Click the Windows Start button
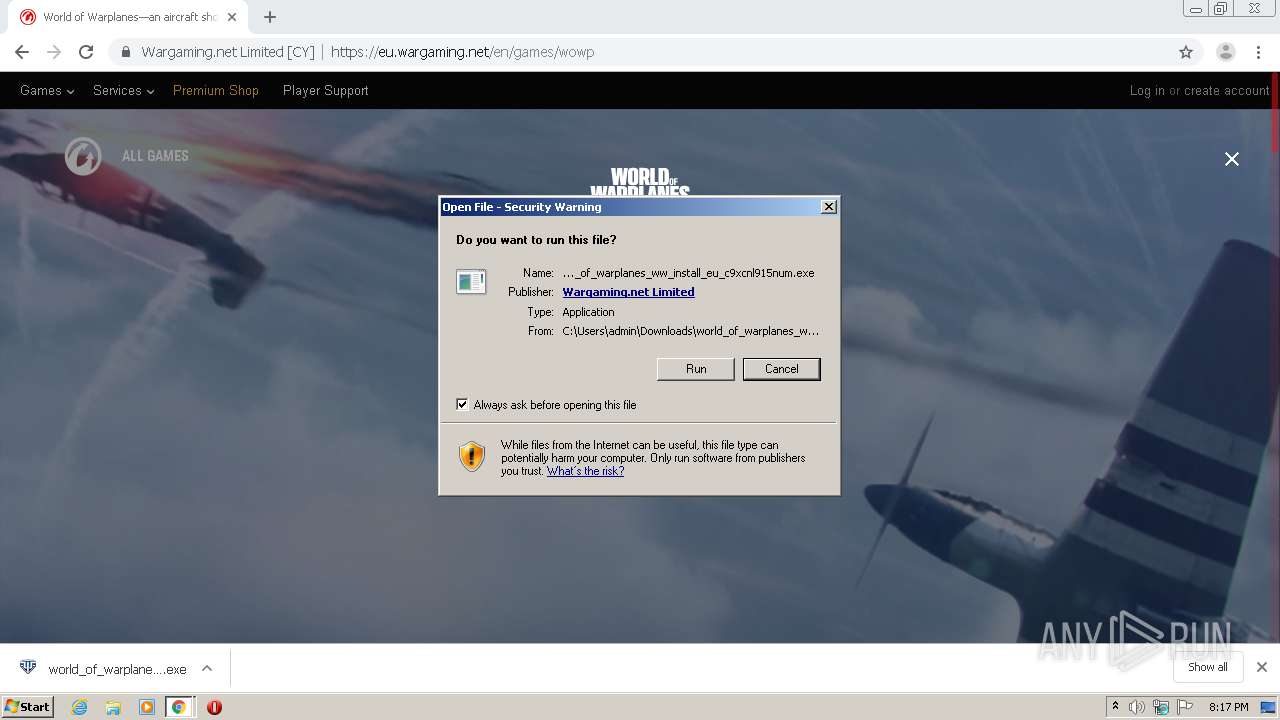This screenshot has height=720, width=1280. (x=27, y=707)
